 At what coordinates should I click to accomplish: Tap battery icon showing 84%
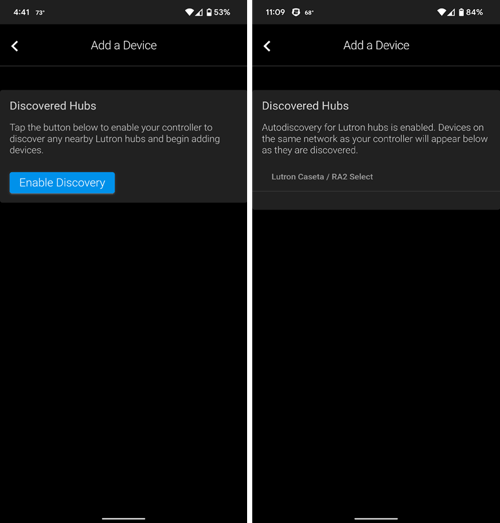click(461, 12)
